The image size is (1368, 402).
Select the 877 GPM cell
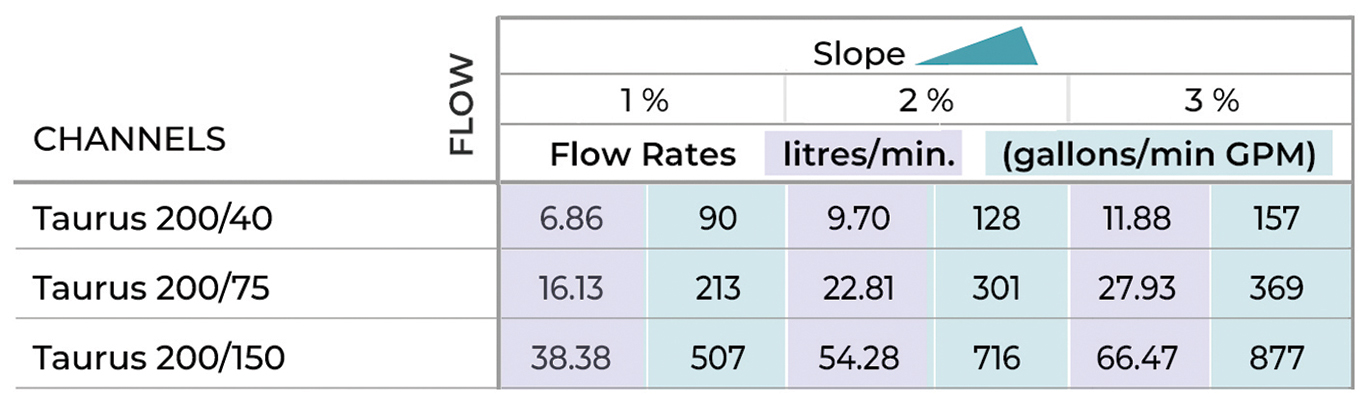pos(1276,357)
